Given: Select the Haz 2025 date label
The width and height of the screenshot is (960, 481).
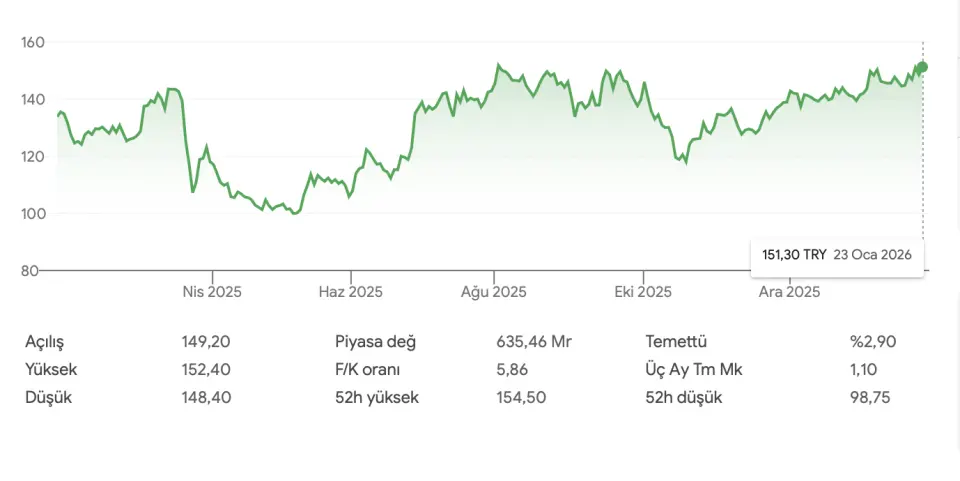Looking at the screenshot, I should [x=351, y=292].
